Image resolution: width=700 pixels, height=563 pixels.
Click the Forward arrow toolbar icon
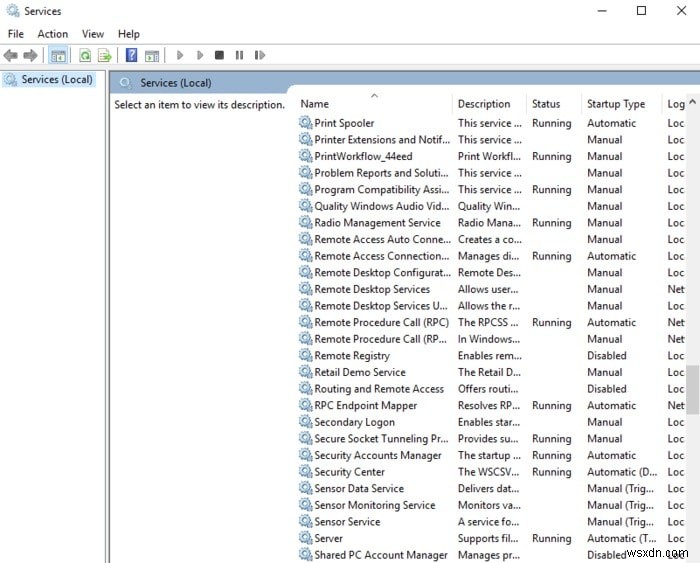tap(30, 55)
